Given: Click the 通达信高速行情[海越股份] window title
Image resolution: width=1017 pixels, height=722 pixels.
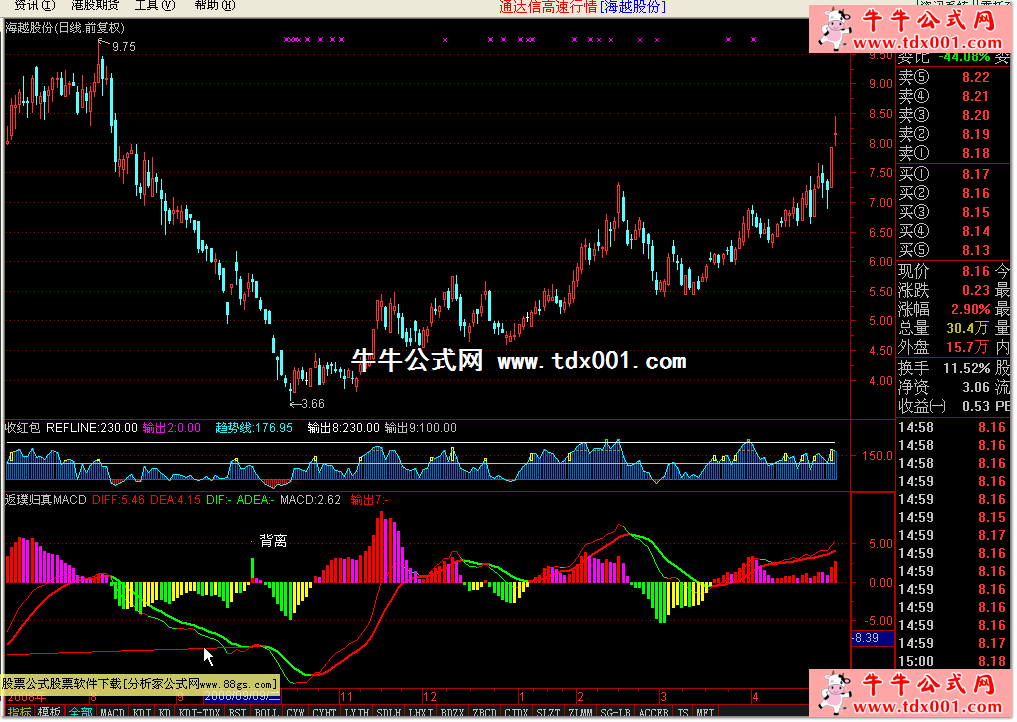Looking at the screenshot, I should click(x=582, y=7).
